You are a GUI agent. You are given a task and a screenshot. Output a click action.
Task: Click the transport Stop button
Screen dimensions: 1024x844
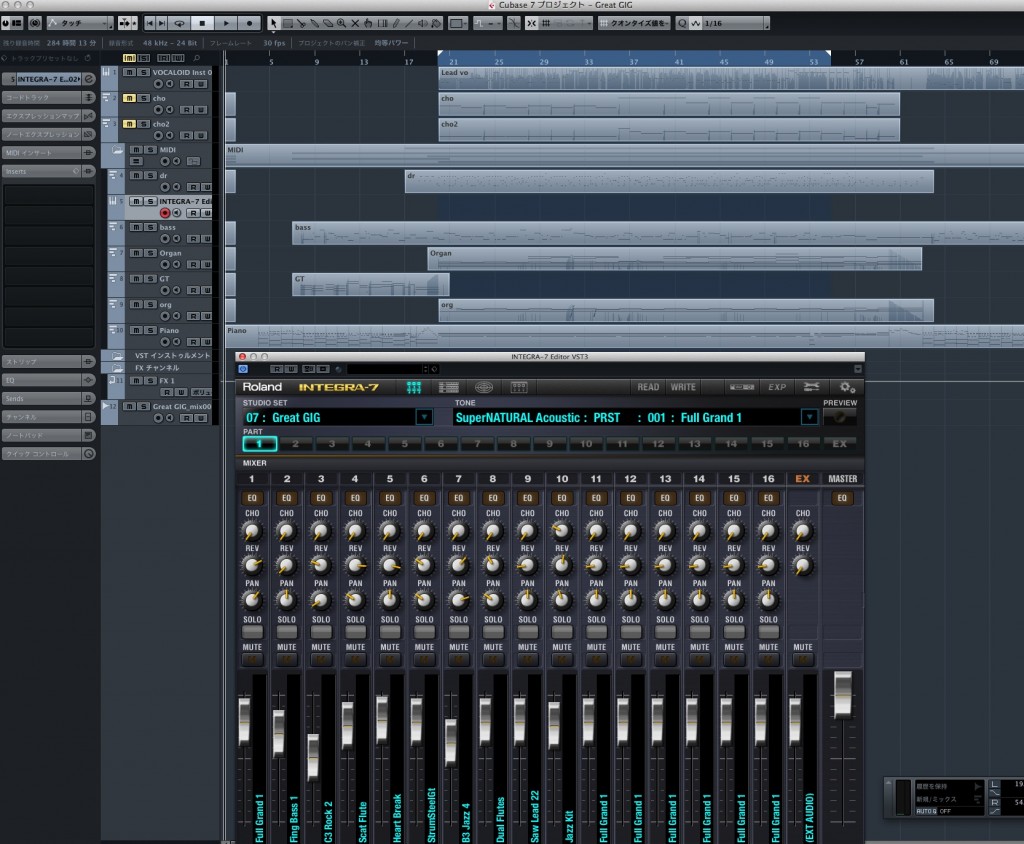(202, 23)
